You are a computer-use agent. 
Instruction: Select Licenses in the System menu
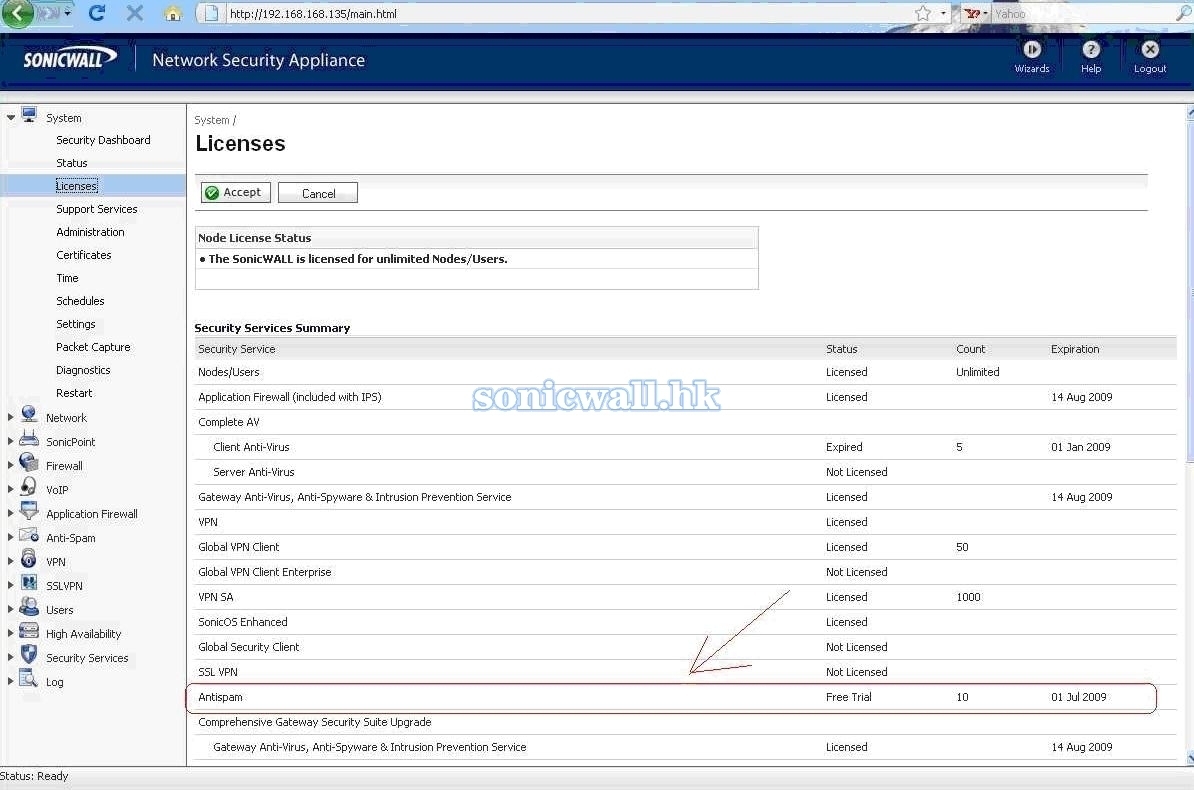pos(76,186)
